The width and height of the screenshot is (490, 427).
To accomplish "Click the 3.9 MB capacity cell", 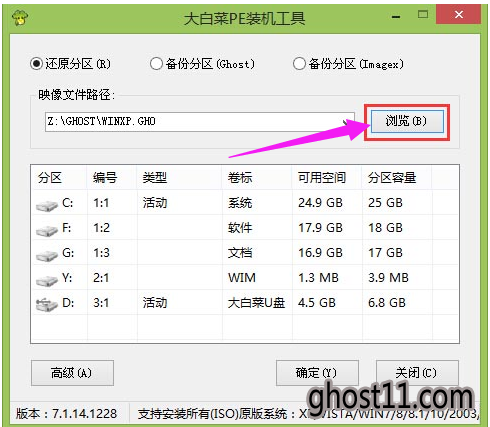I will pos(388,278).
